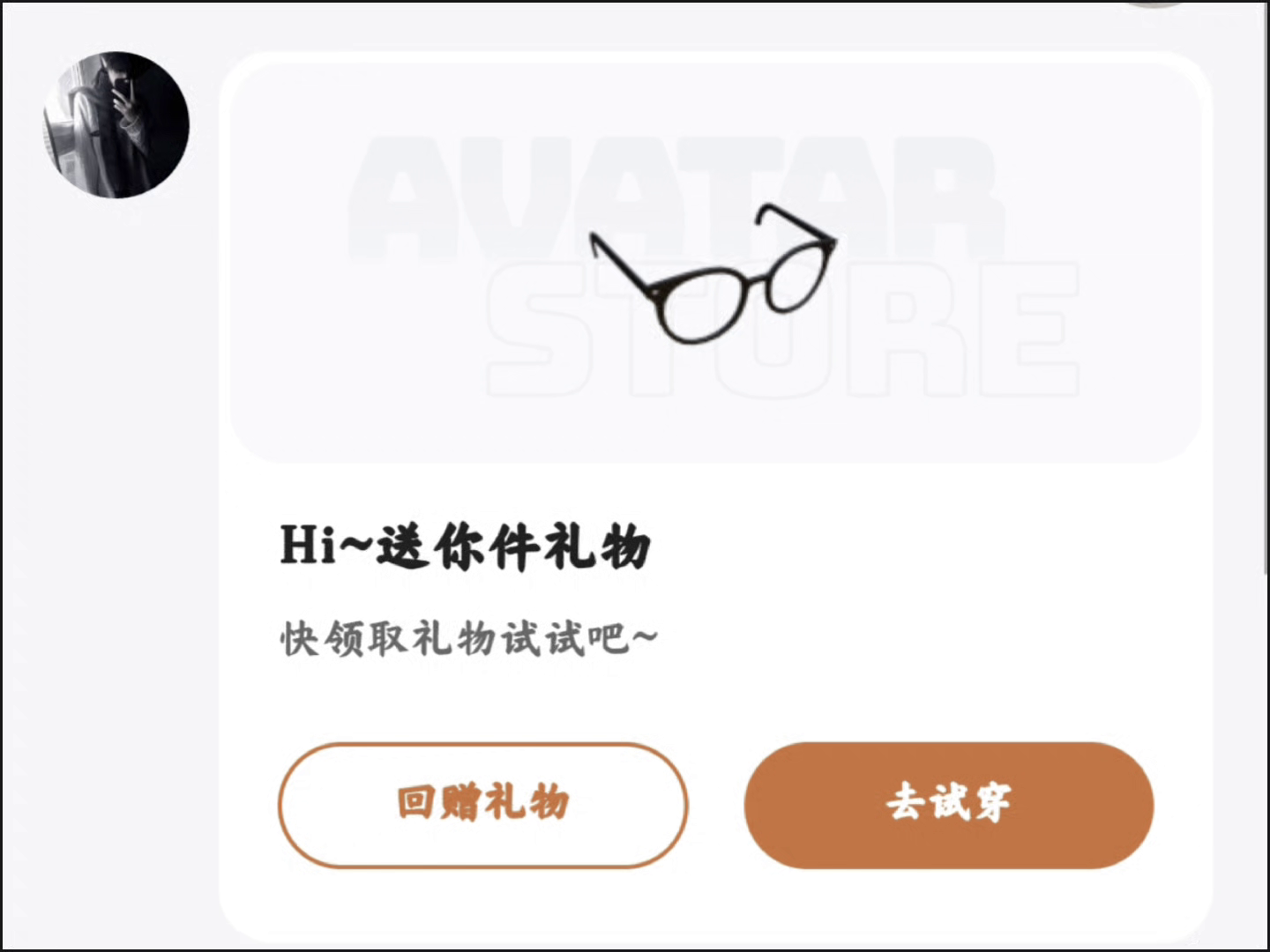The width and height of the screenshot is (1270, 952).
Task: Open the sender's round profile avatar
Action: pos(116,124)
